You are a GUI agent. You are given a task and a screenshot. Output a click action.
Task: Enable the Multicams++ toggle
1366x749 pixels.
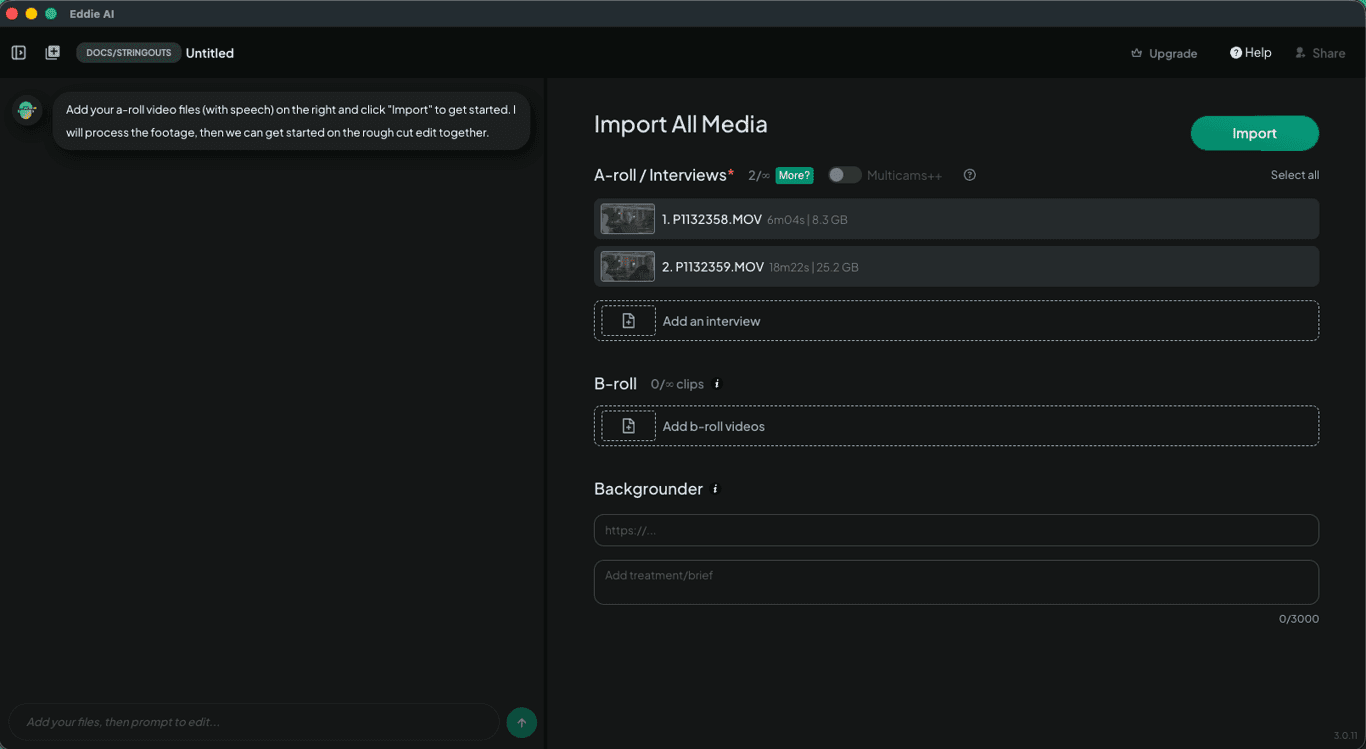[x=844, y=175]
